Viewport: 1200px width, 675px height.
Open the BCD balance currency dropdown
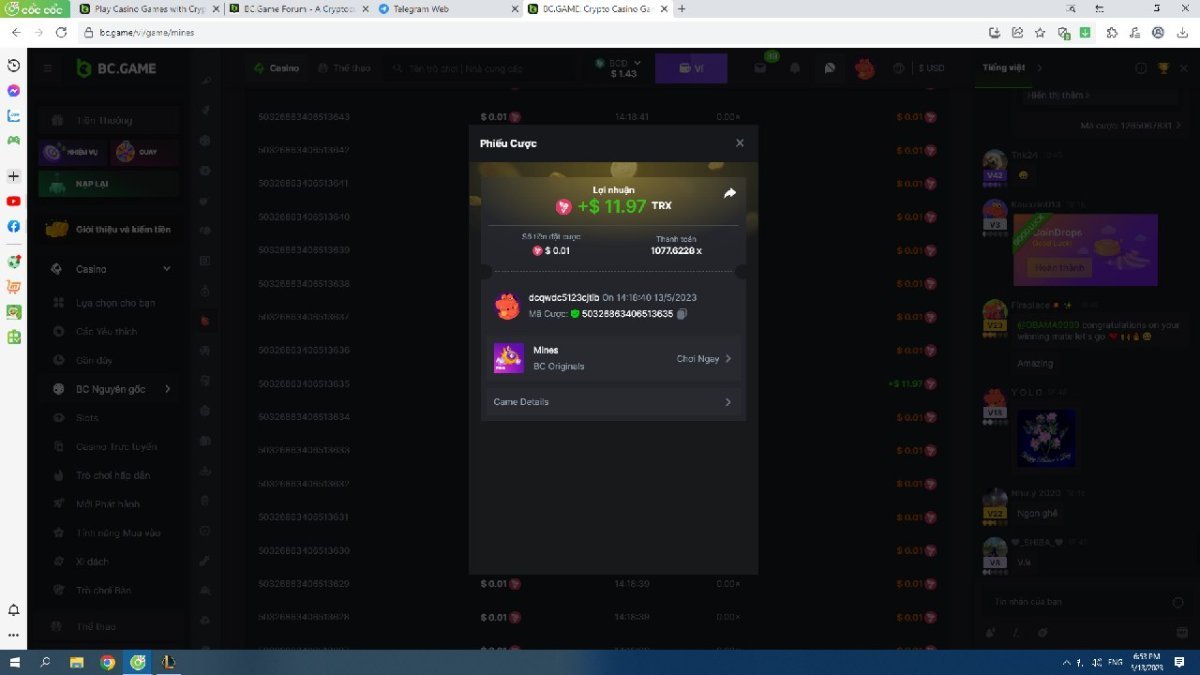pos(637,63)
